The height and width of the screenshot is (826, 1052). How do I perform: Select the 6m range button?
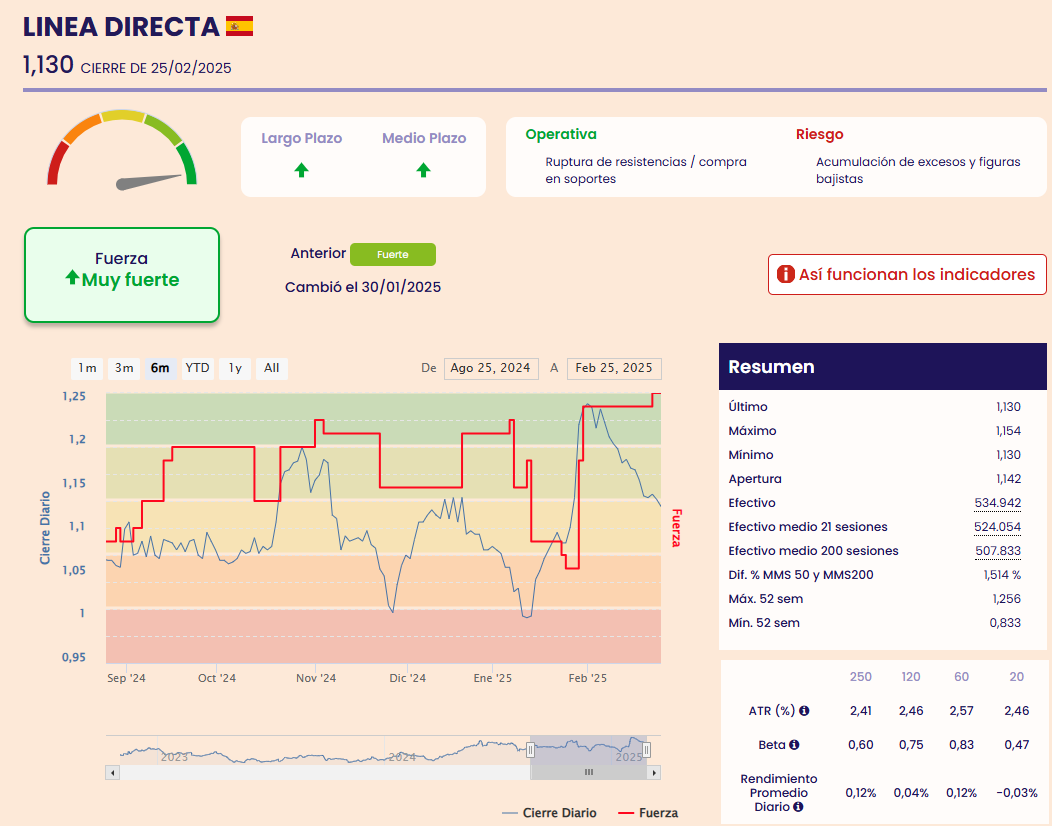click(x=160, y=368)
